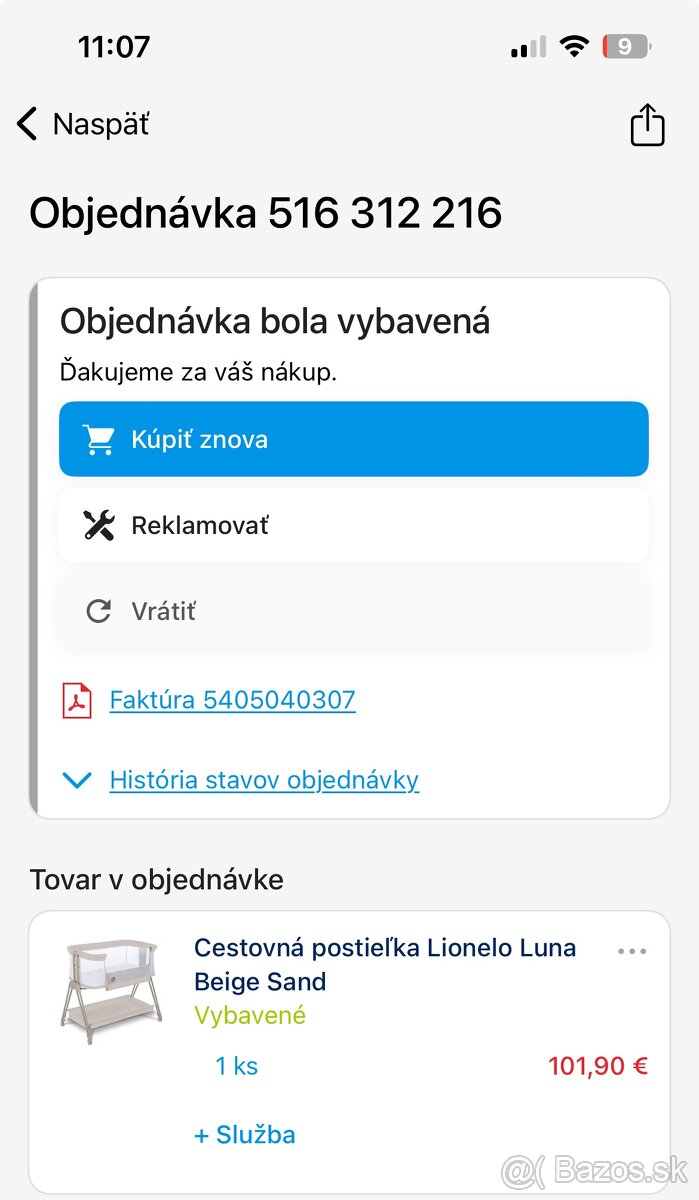Tap the + Služba expander on the product
The height and width of the screenshot is (1200, 699).
tap(244, 1134)
